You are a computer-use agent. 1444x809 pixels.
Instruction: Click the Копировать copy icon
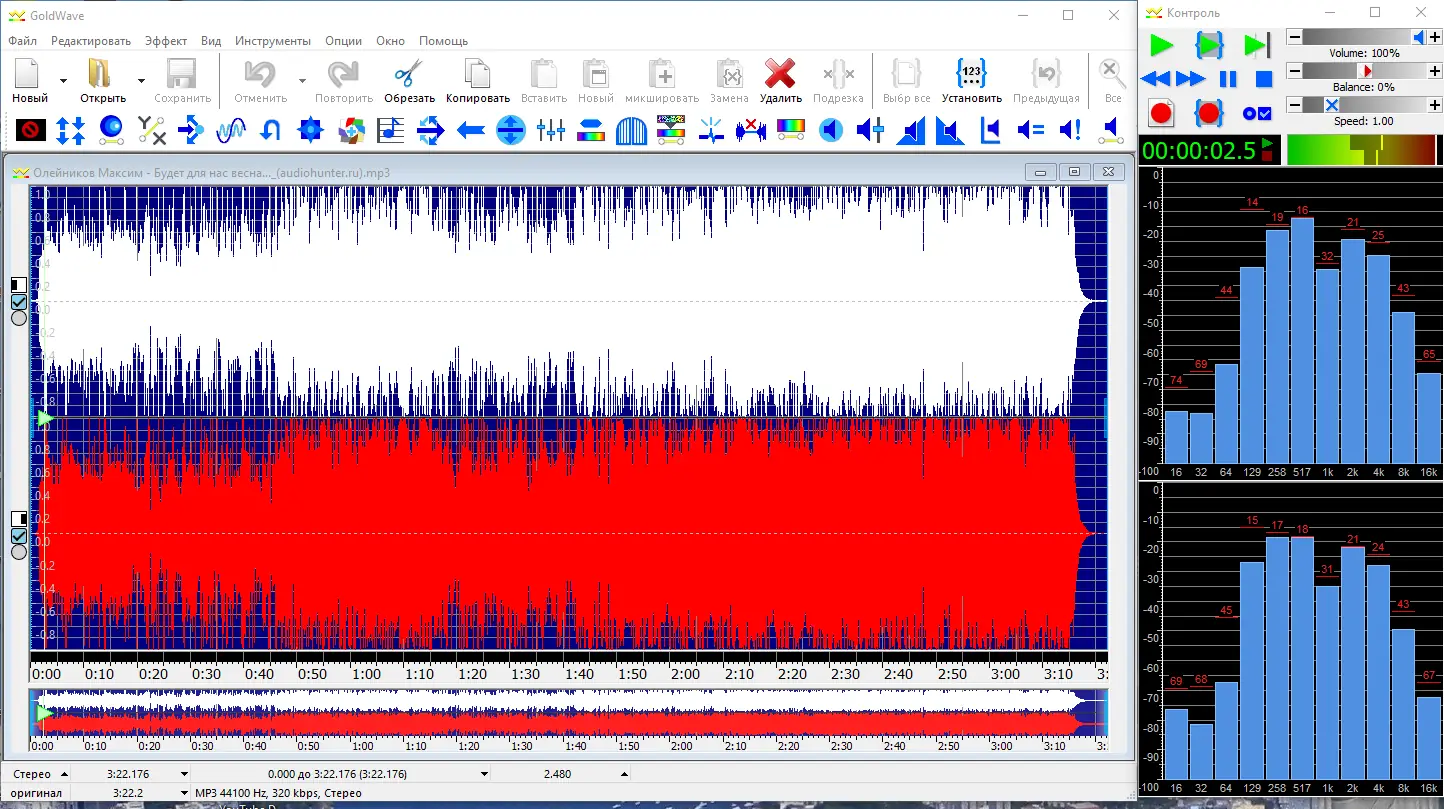pos(477,75)
